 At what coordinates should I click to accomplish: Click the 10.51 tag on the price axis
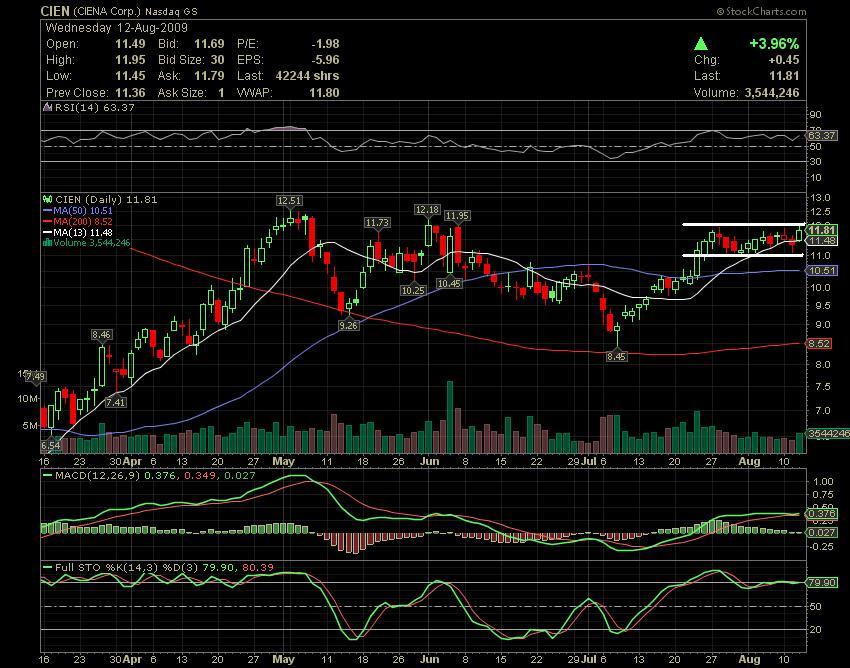(x=821, y=271)
